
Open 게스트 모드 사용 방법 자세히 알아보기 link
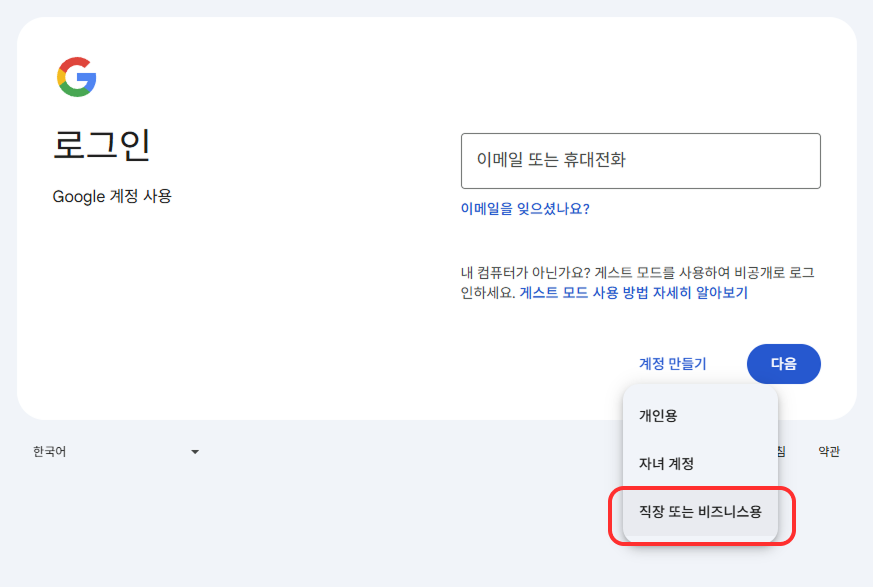[633, 293]
